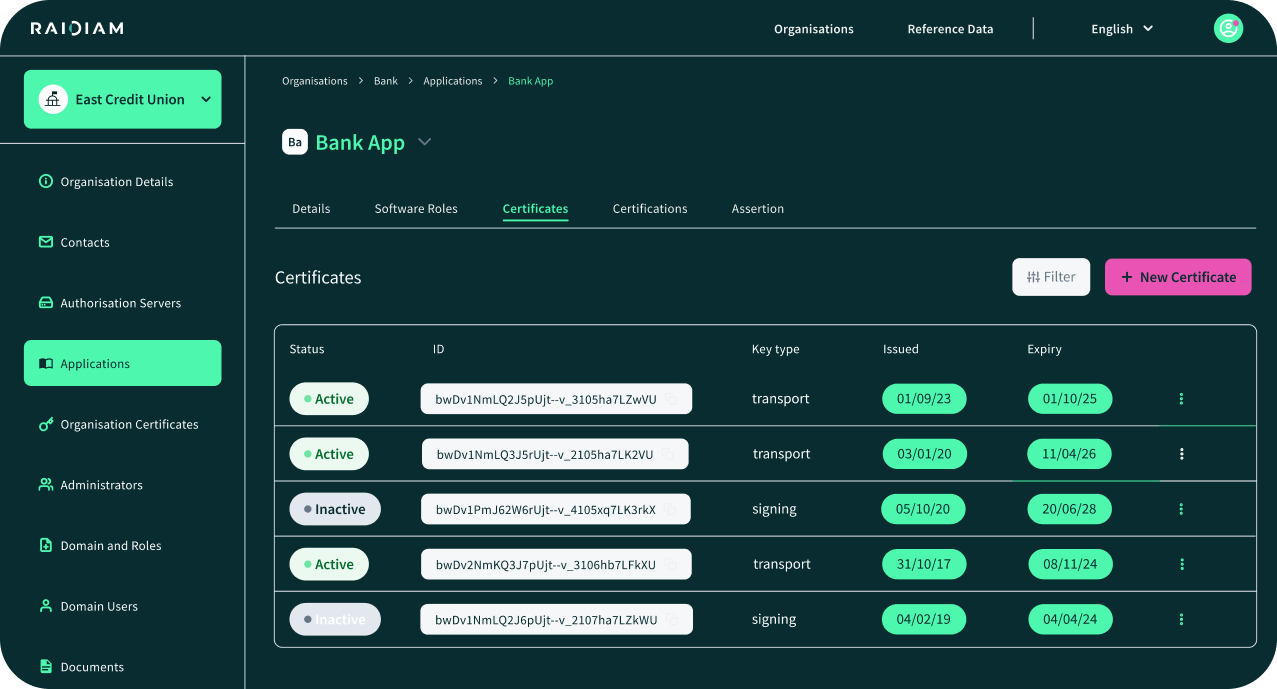The height and width of the screenshot is (689, 1277).
Task: Switch to the Certifications tab
Action: coord(650,209)
